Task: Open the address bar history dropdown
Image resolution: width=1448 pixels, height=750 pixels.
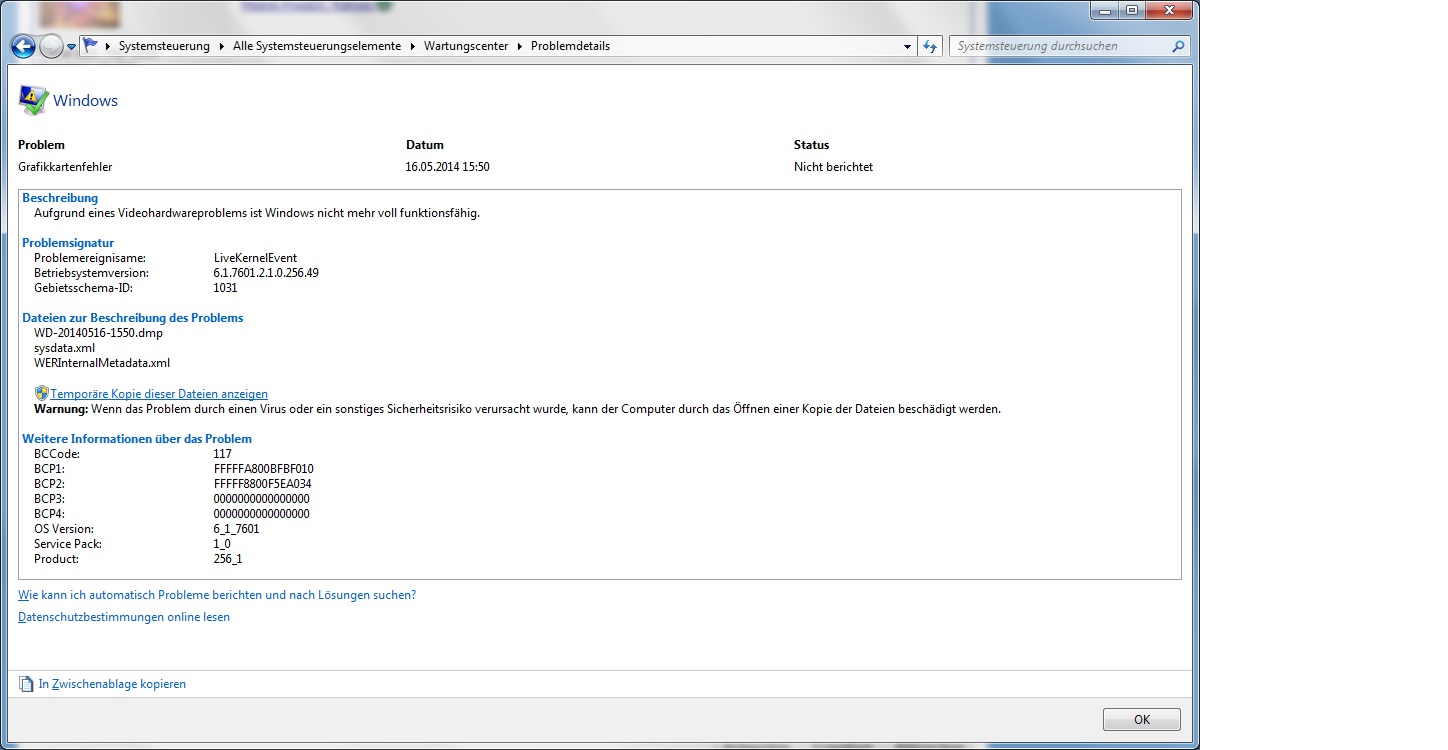Action: point(907,46)
